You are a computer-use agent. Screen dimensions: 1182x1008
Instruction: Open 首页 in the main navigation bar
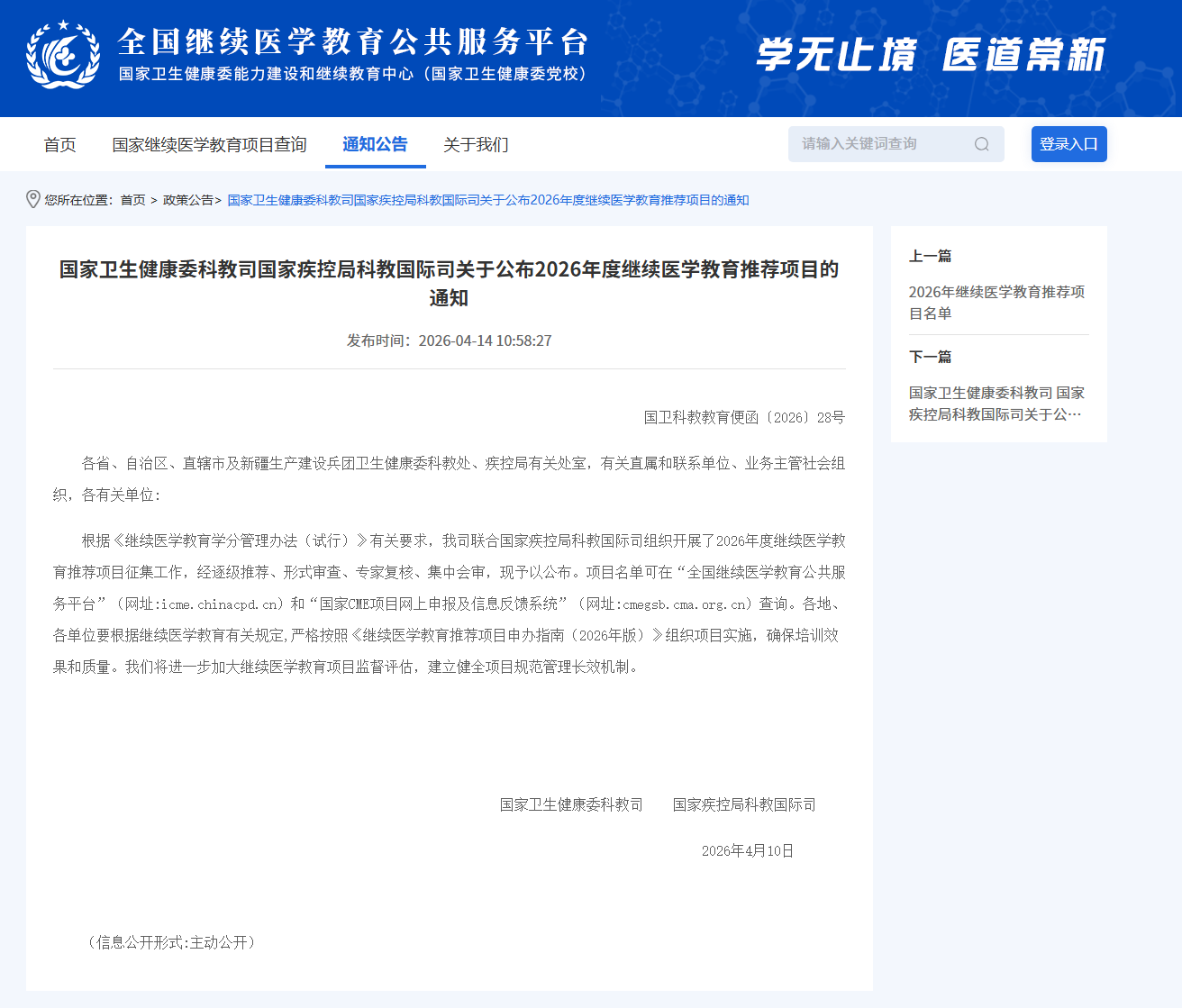[59, 145]
